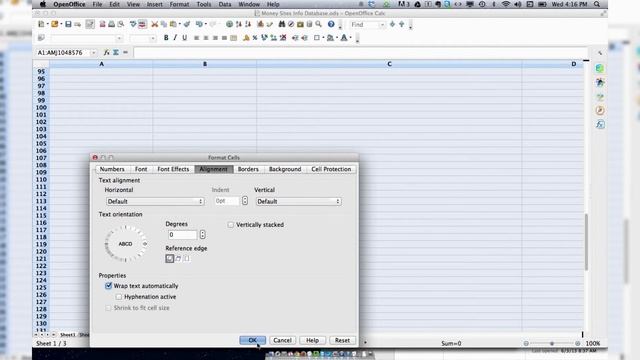Viewport: 640px width, 360px height.
Task: Click the Sort Descending icon
Action: pos(248,24)
